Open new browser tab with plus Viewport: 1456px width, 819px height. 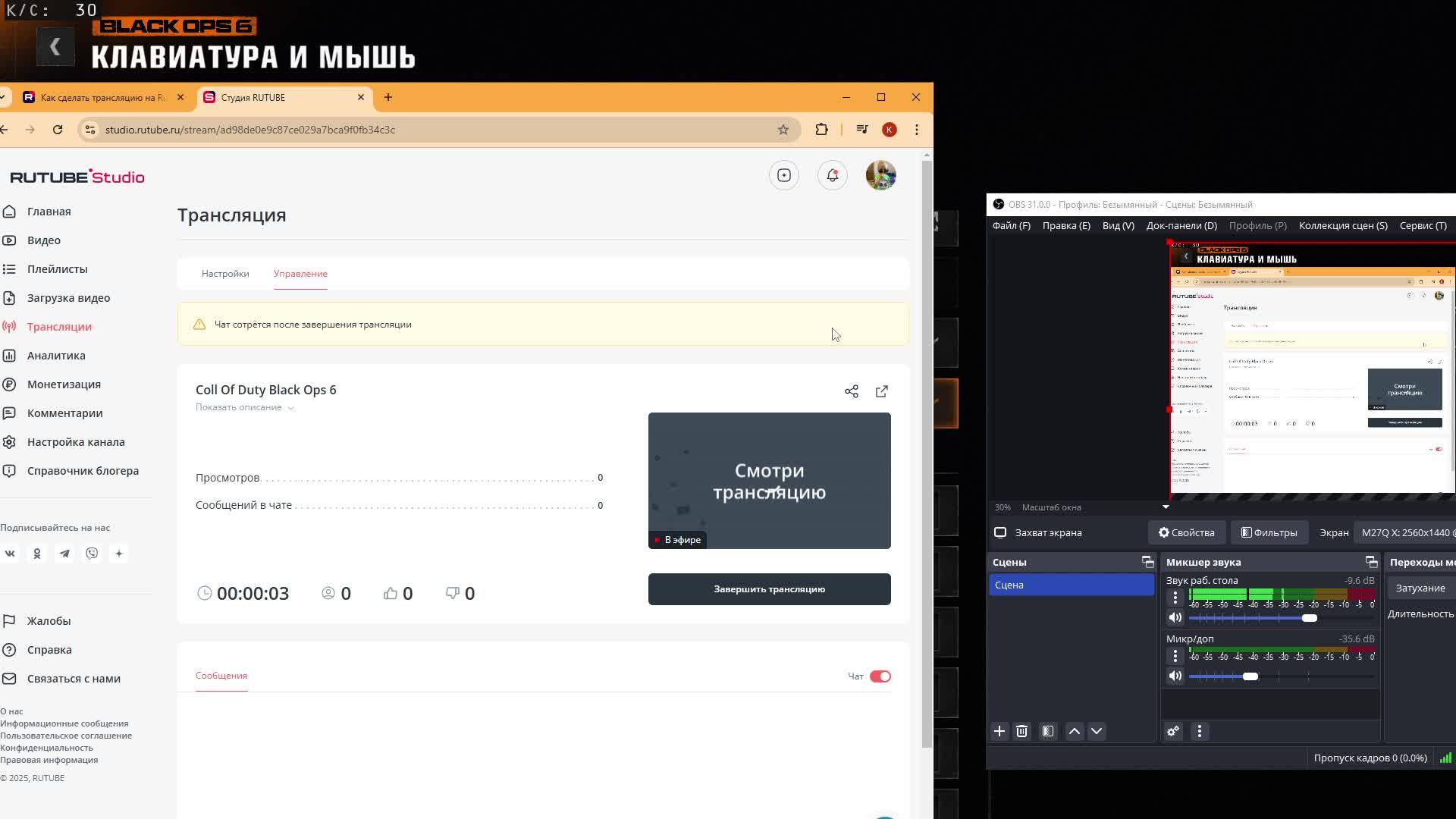(x=388, y=97)
